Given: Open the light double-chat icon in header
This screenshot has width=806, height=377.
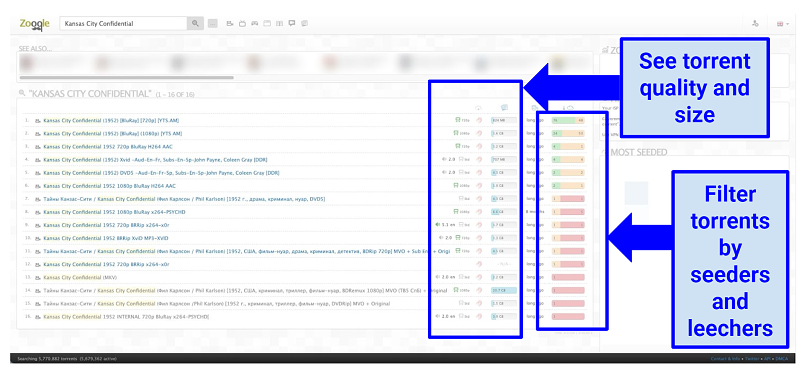Looking at the screenshot, I should coord(304,23).
